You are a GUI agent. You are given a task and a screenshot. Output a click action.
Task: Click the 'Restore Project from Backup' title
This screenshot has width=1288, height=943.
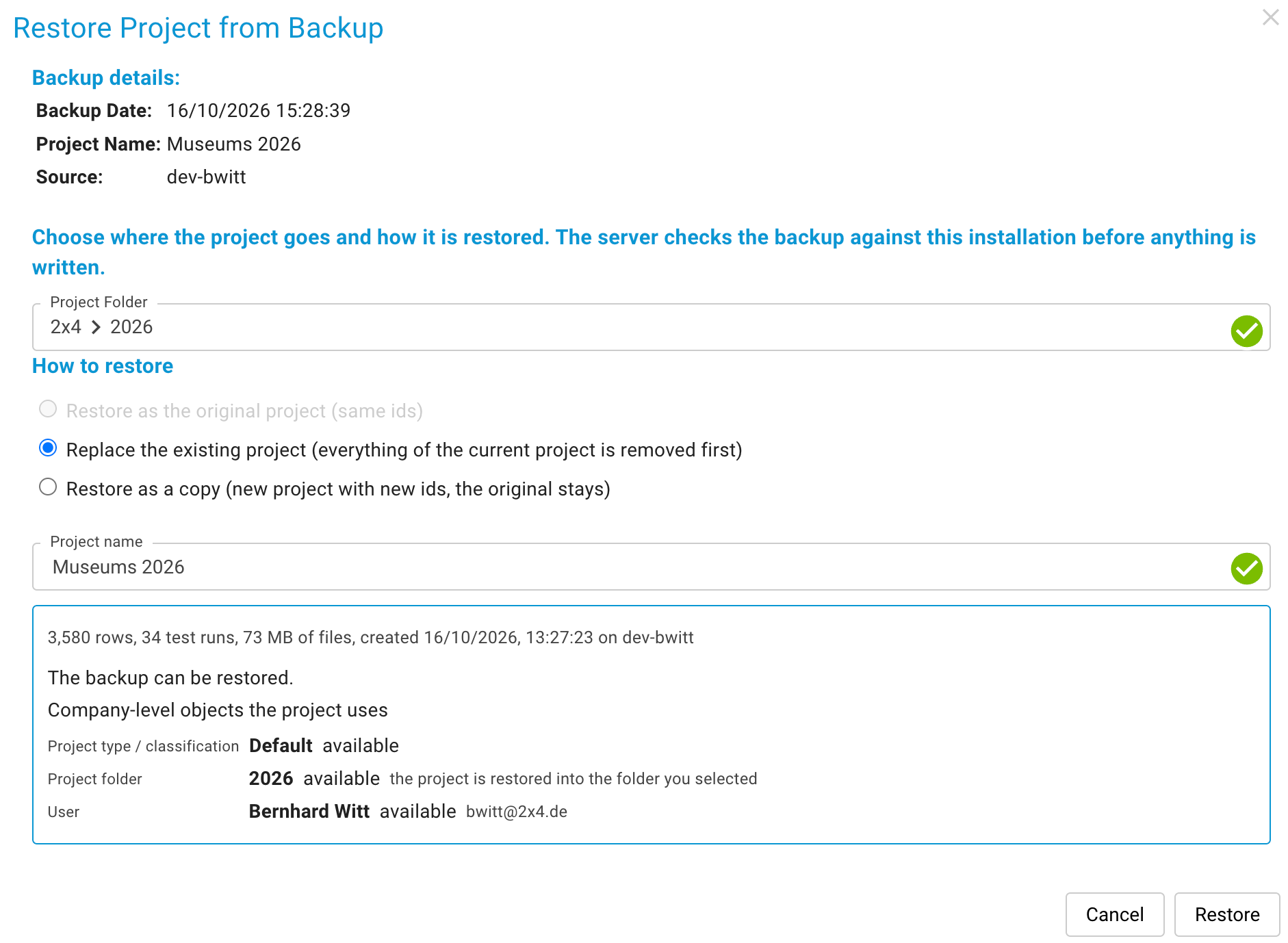click(x=198, y=28)
